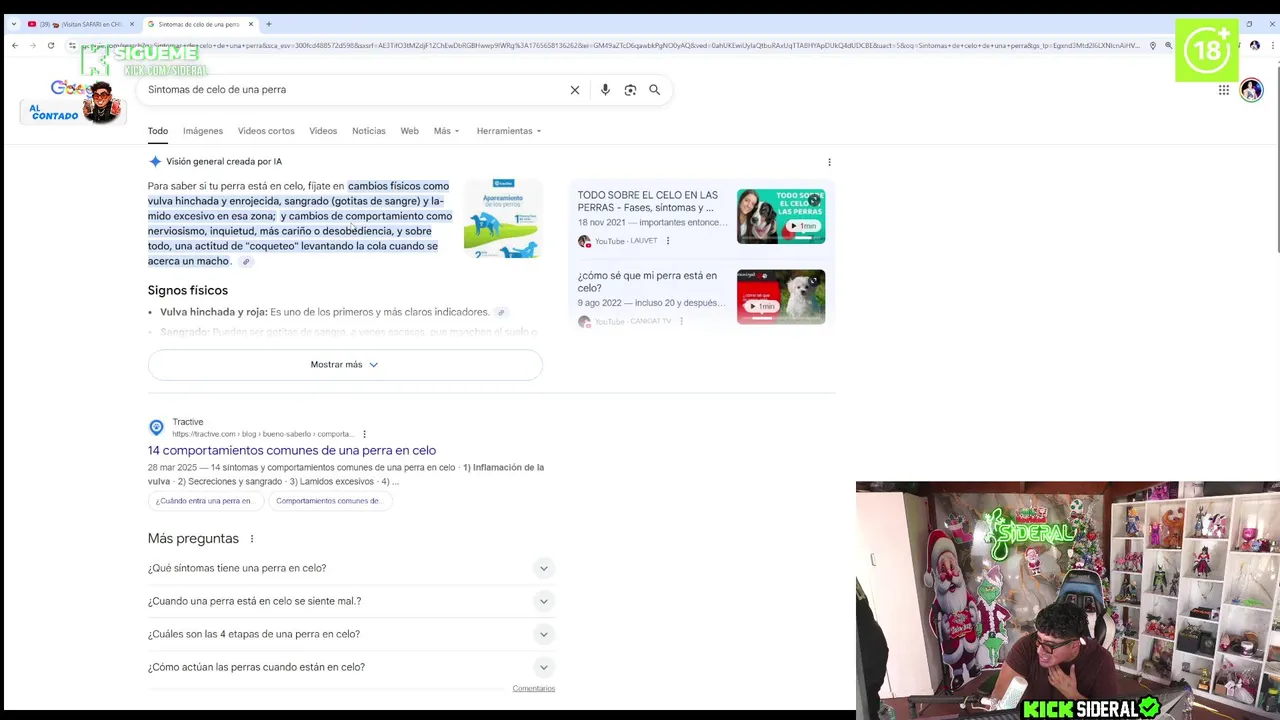This screenshot has height=720, width=1280.
Task: Play the white puppy video thumbnail
Action: [781, 297]
